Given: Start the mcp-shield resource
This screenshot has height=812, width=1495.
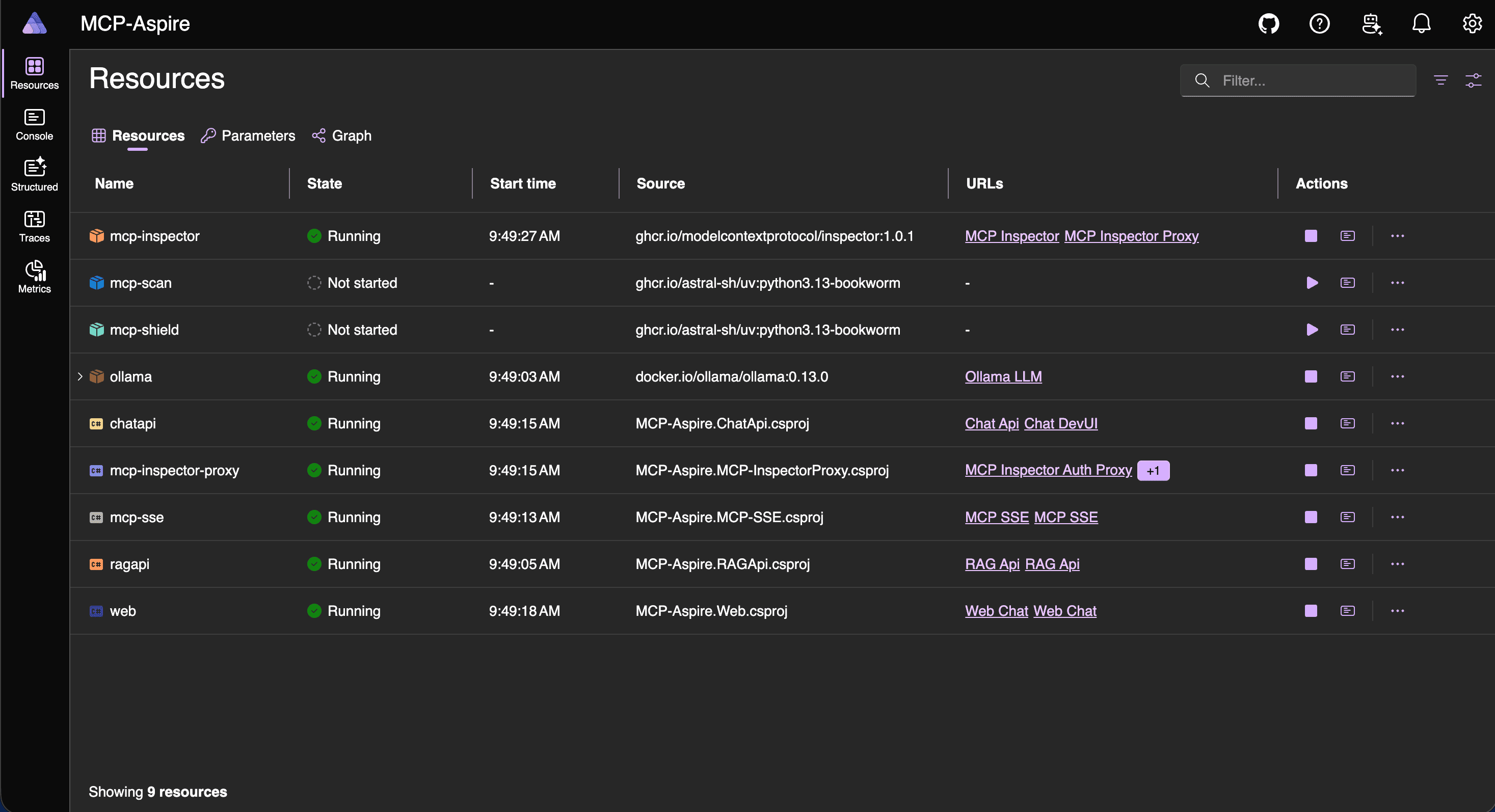Looking at the screenshot, I should pyautogui.click(x=1311, y=330).
